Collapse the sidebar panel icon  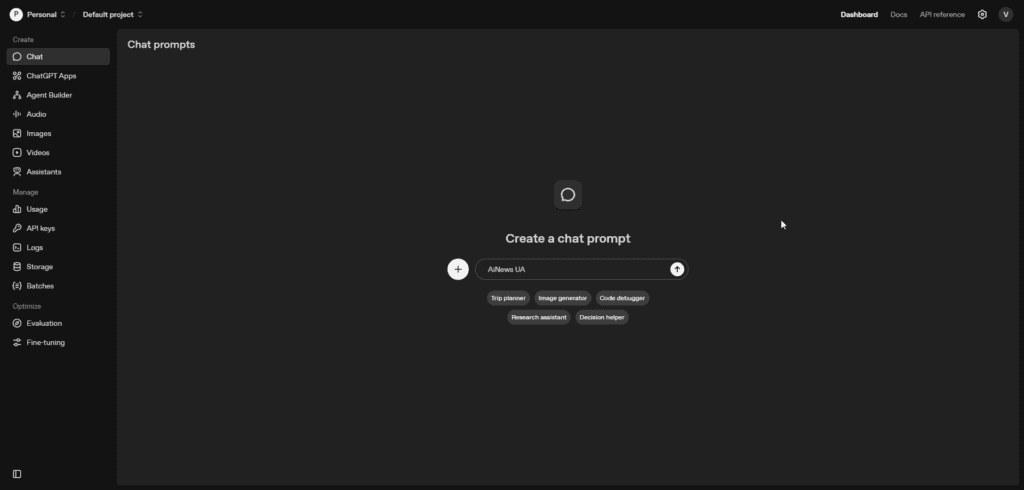coord(17,474)
